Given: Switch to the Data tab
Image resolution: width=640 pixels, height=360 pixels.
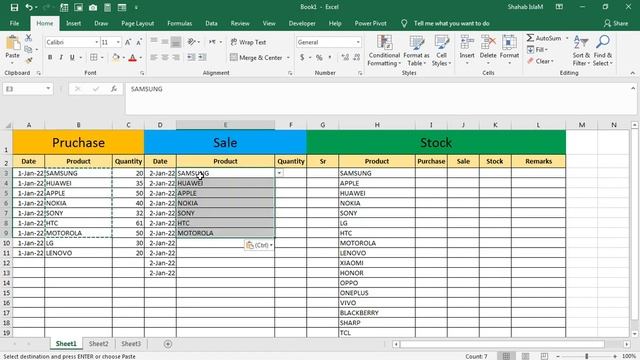Looking at the screenshot, I should pyautogui.click(x=211, y=23).
